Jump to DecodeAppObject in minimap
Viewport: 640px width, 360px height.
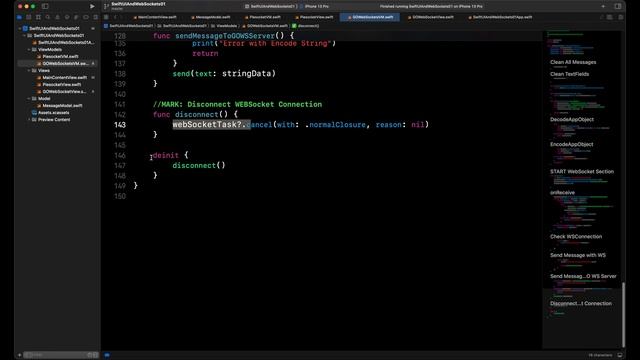tap(572, 120)
